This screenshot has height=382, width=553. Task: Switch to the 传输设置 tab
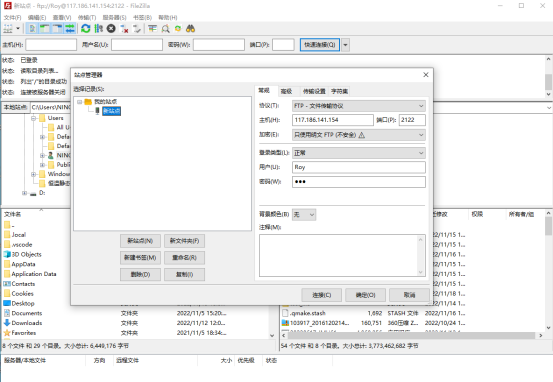click(314, 91)
